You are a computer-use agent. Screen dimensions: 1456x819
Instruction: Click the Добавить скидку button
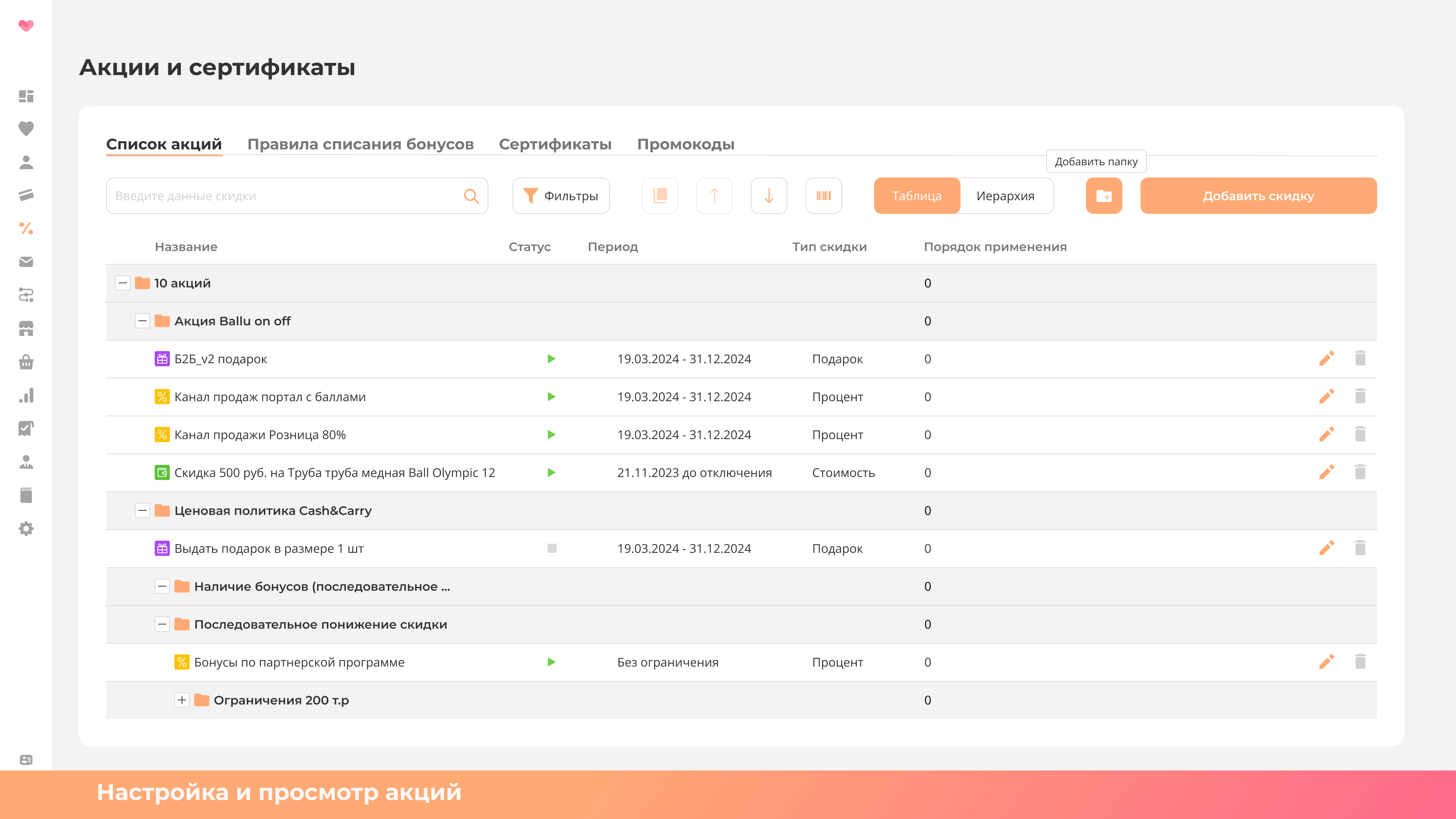1258,196
